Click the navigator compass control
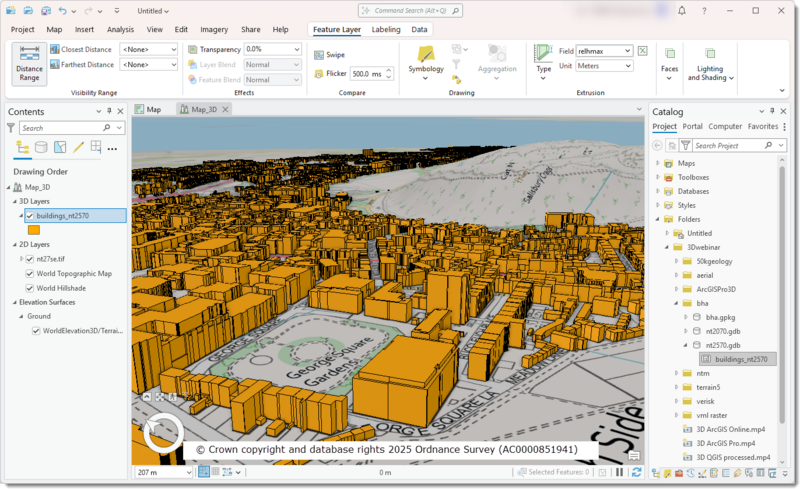 tap(163, 433)
